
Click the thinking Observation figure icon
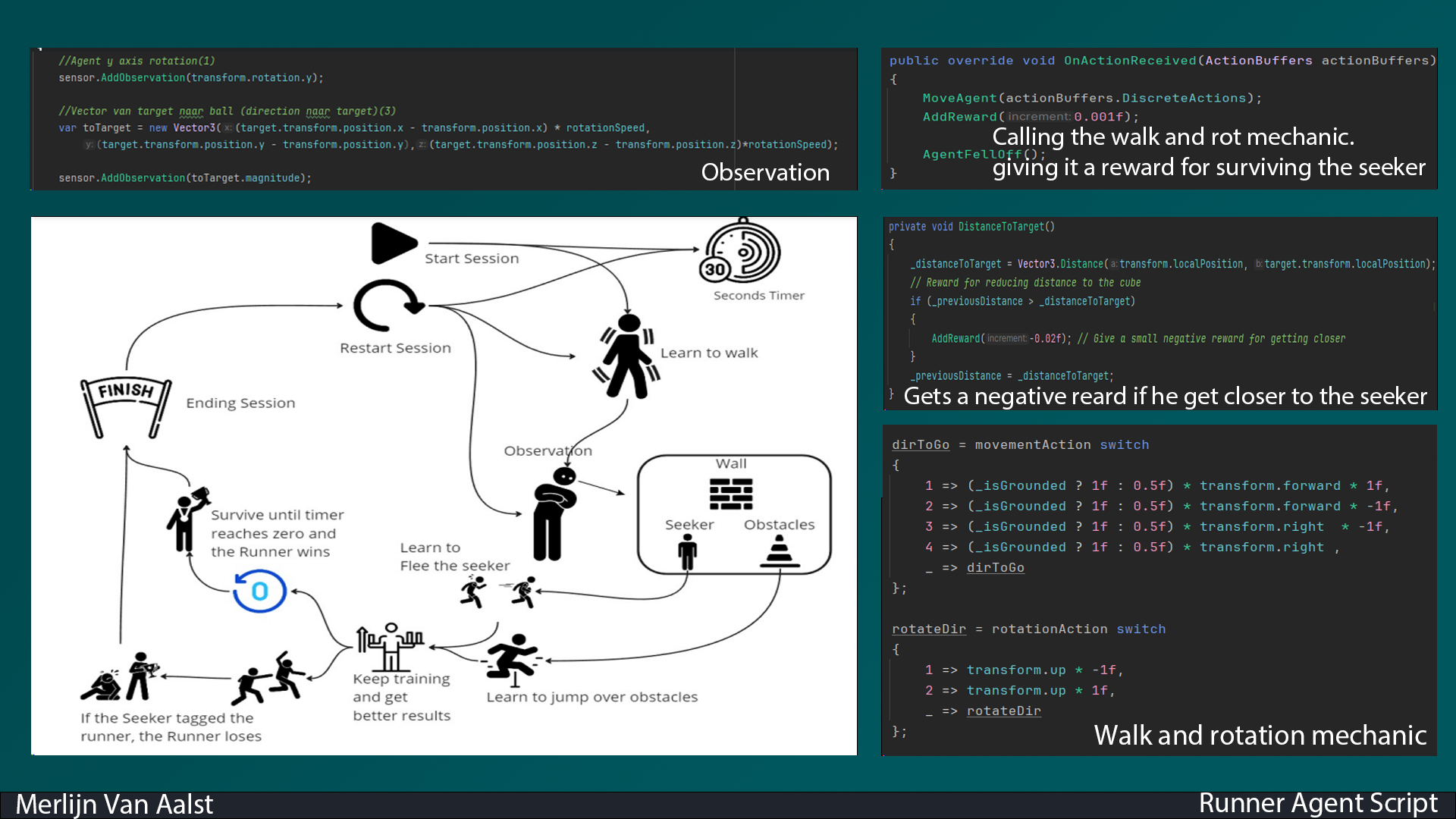coord(556,514)
